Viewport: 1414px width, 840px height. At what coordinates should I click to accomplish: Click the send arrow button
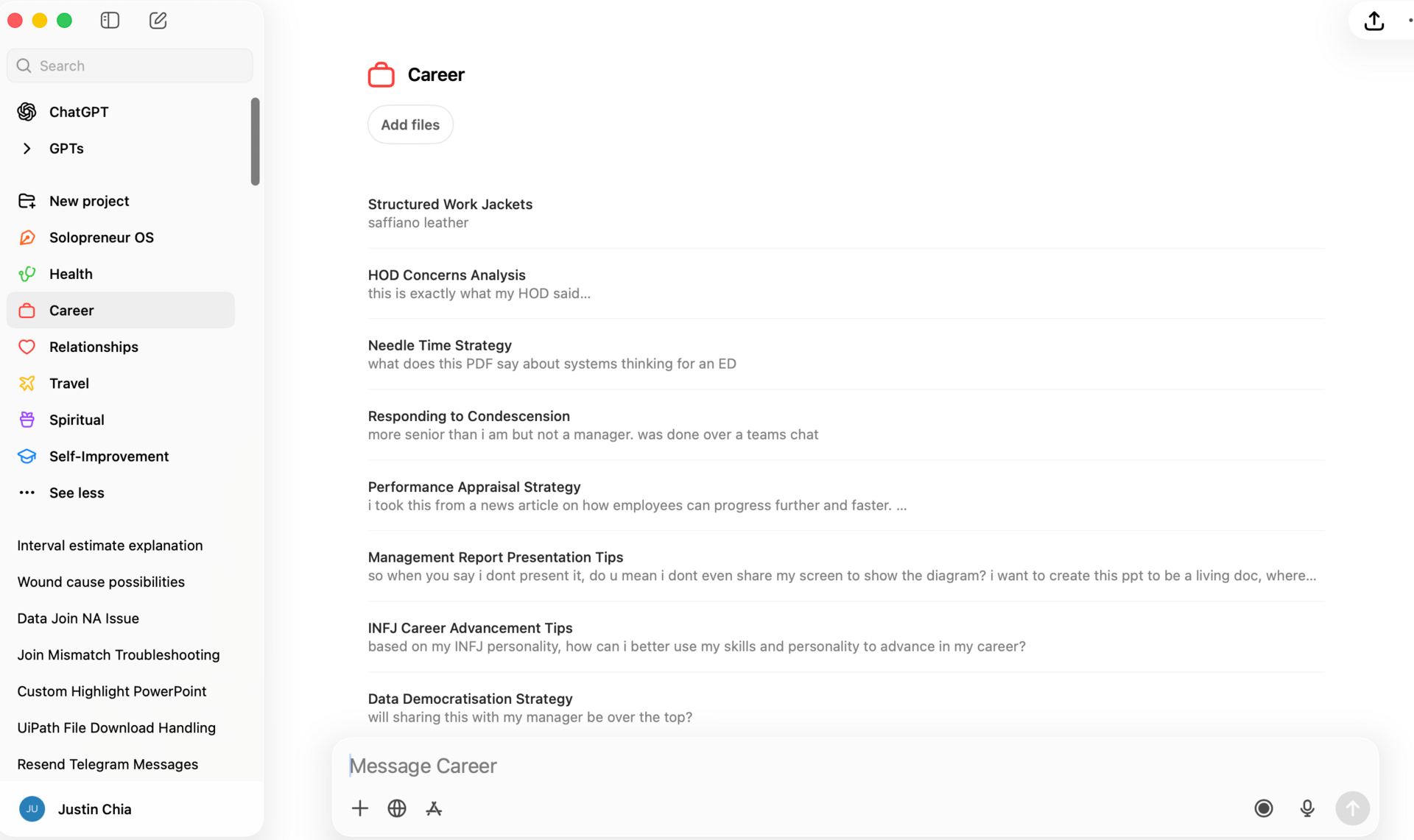pos(1352,808)
